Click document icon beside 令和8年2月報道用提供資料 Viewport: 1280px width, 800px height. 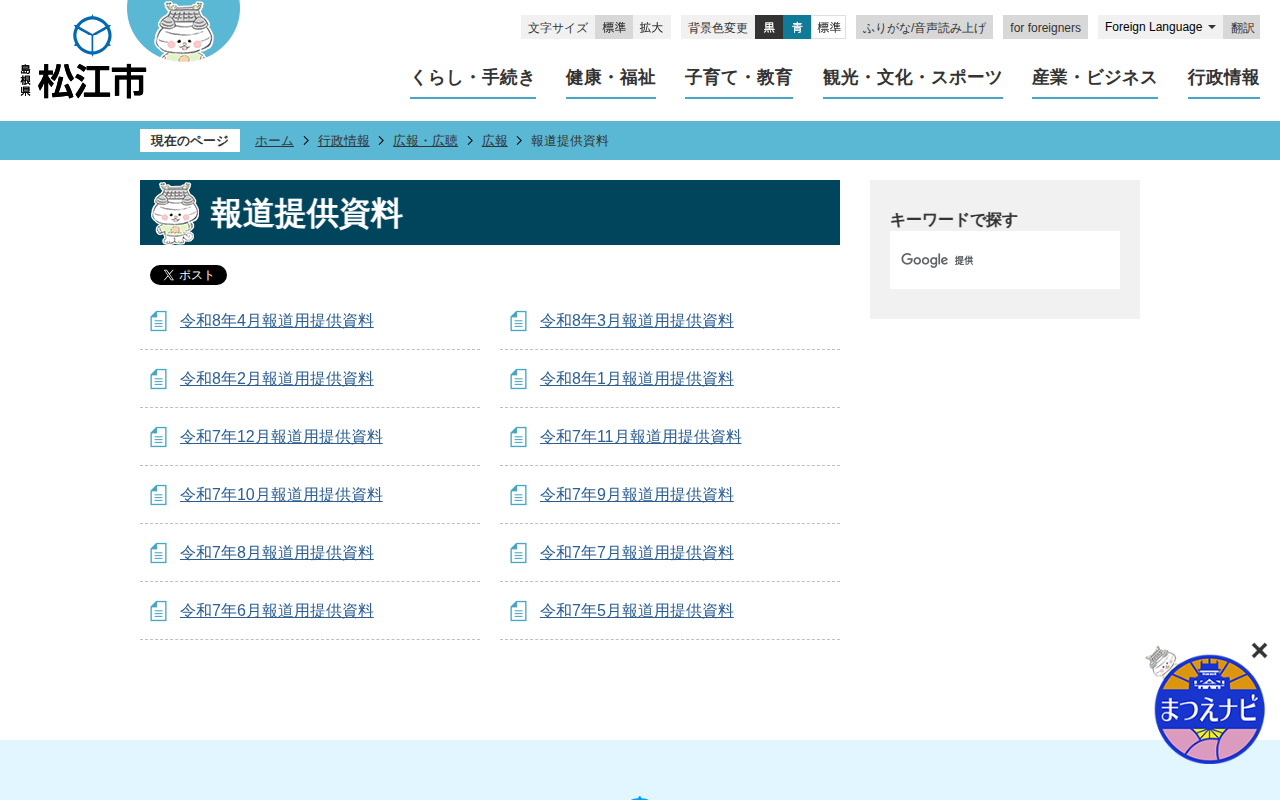point(158,379)
